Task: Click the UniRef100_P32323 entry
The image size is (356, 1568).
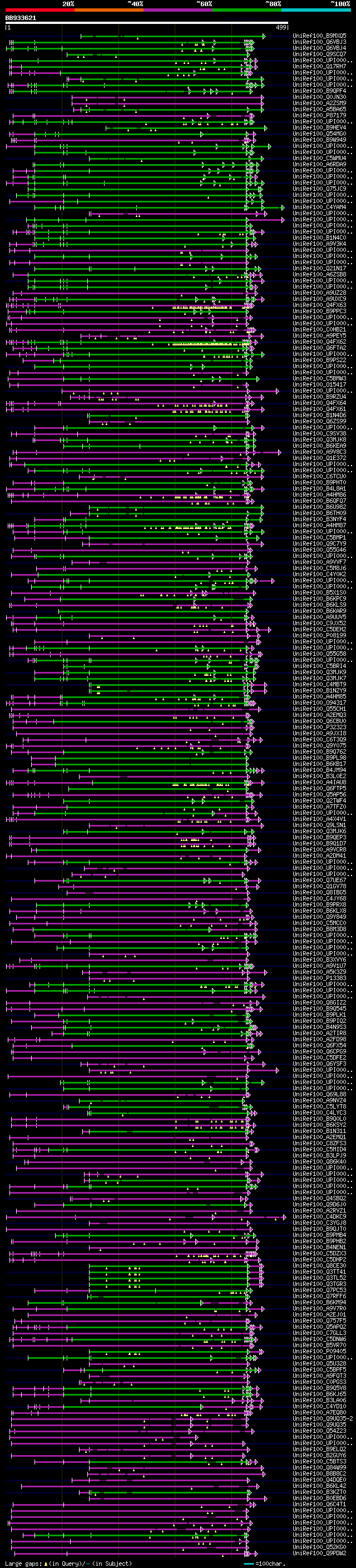Action: [x=319, y=727]
